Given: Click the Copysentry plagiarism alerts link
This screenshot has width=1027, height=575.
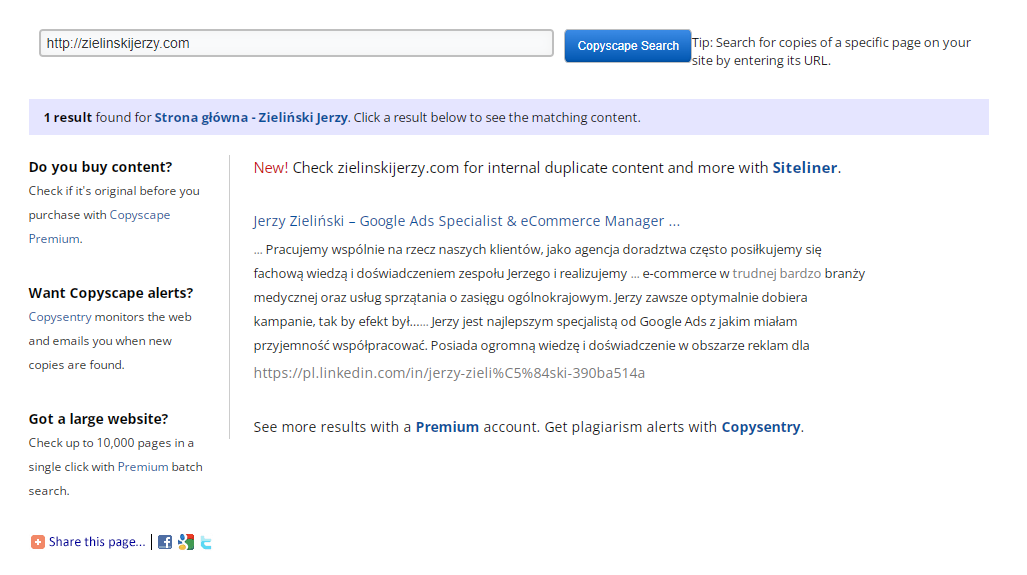Looking at the screenshot, I should [760, 427].
